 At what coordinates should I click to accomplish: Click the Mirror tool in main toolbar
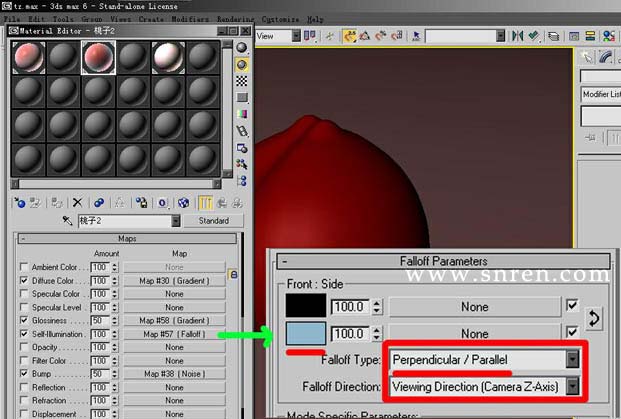517,36
